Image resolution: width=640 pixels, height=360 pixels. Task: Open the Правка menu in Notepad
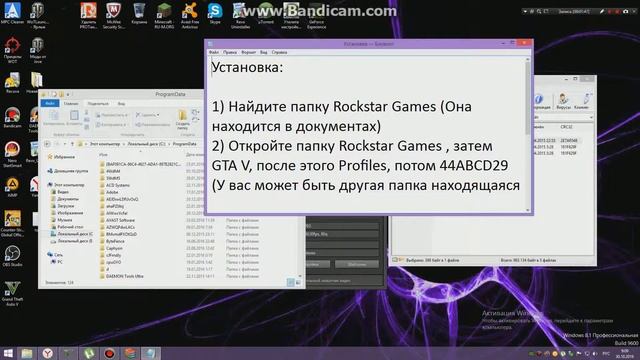point(230,52)
